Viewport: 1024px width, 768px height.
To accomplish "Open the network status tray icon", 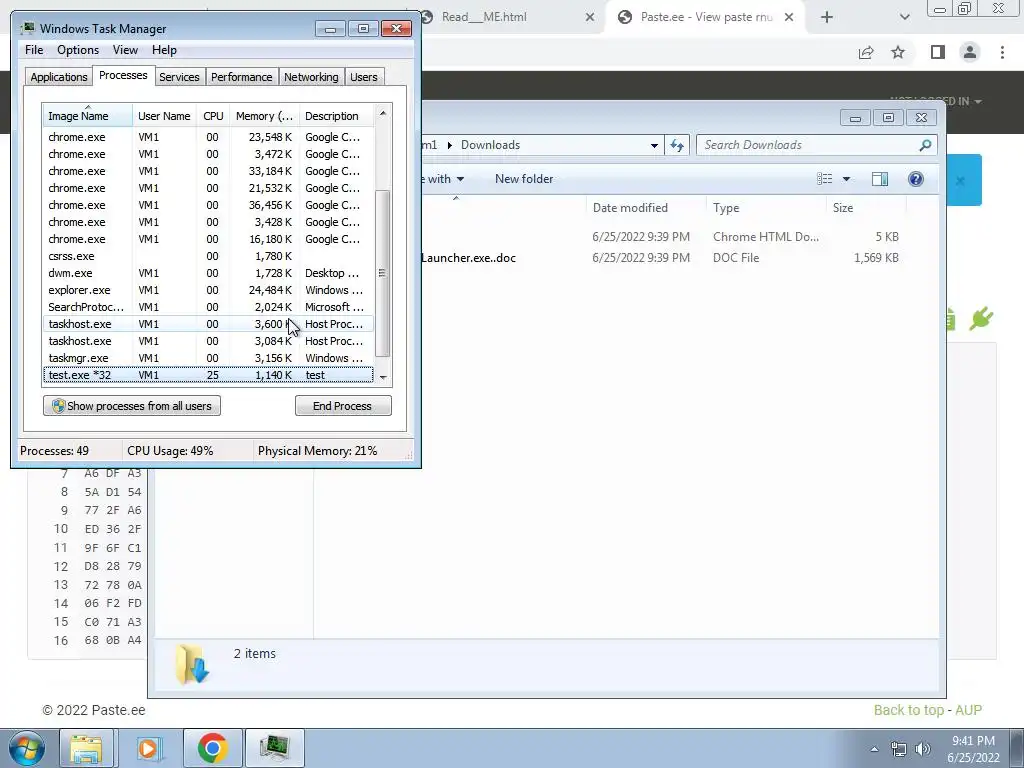I will (x=899, y=749).
